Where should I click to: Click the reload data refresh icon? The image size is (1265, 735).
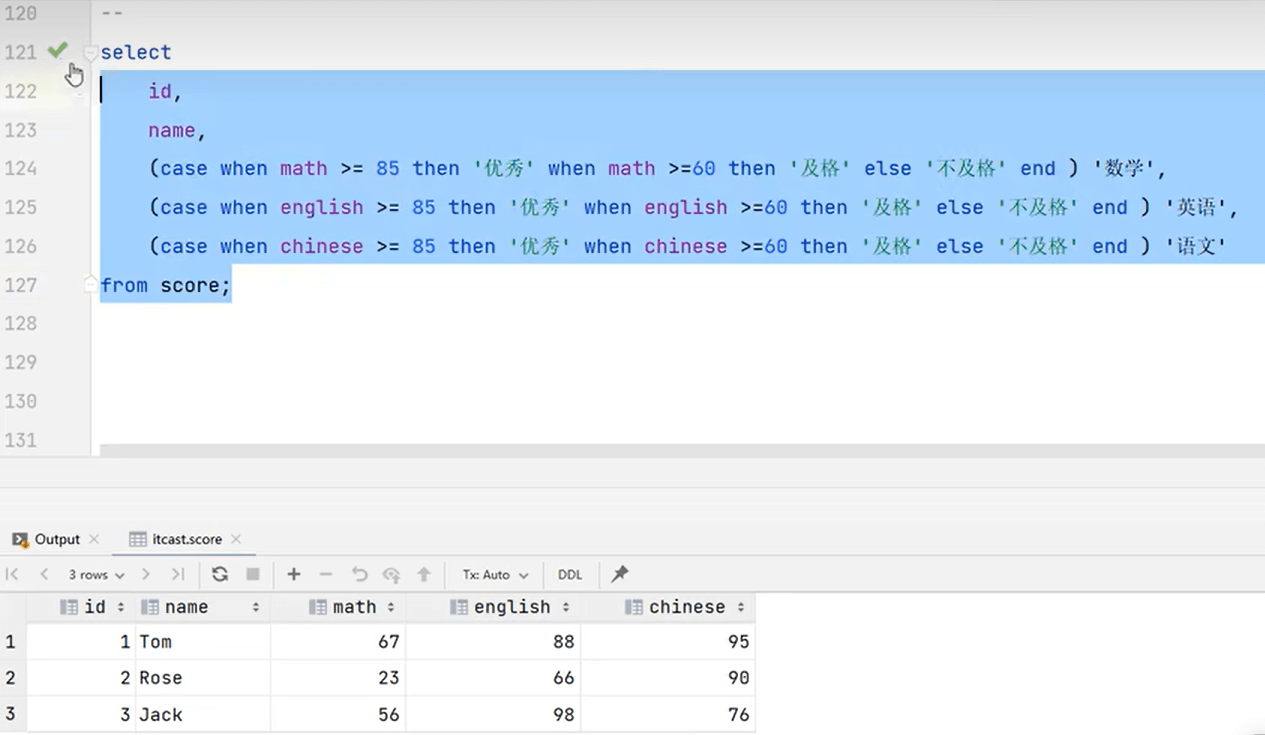tap(220, 574)
